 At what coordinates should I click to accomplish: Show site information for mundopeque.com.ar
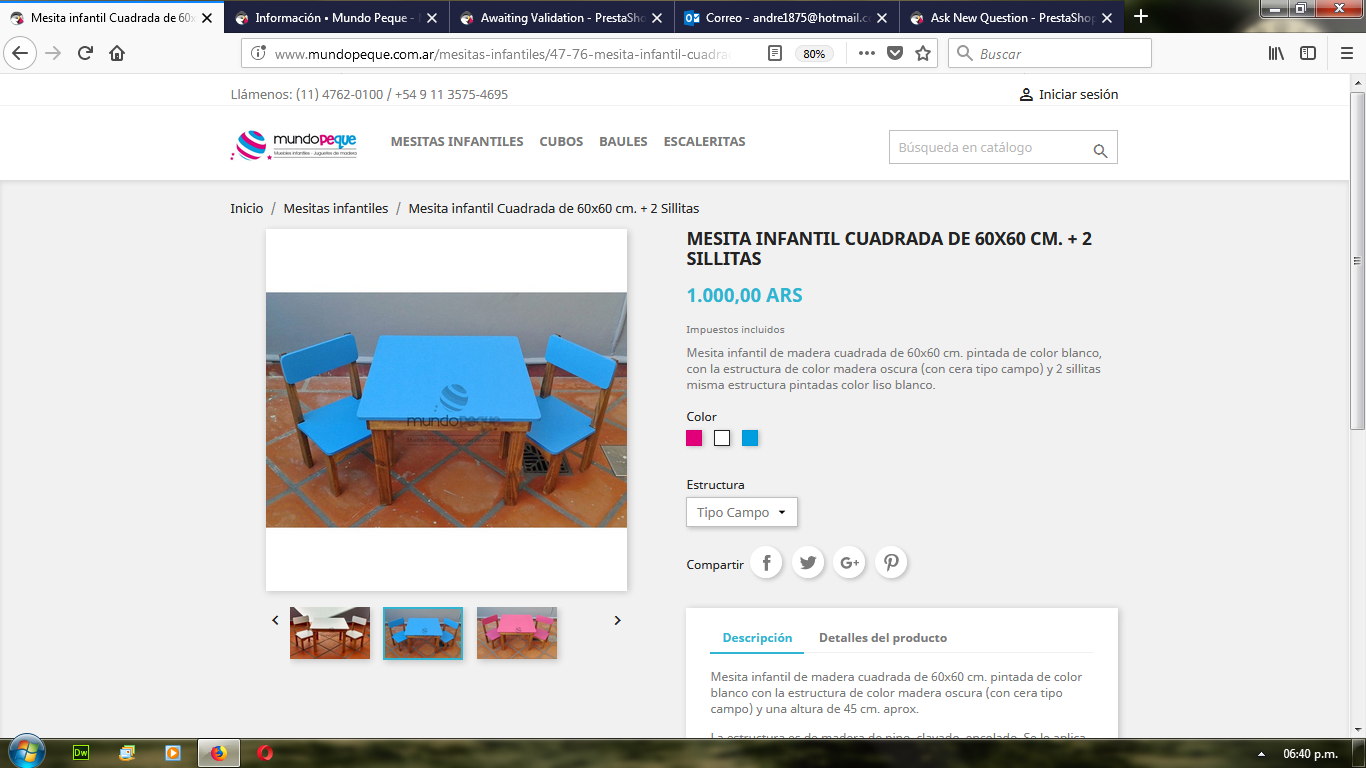[258, 54]
